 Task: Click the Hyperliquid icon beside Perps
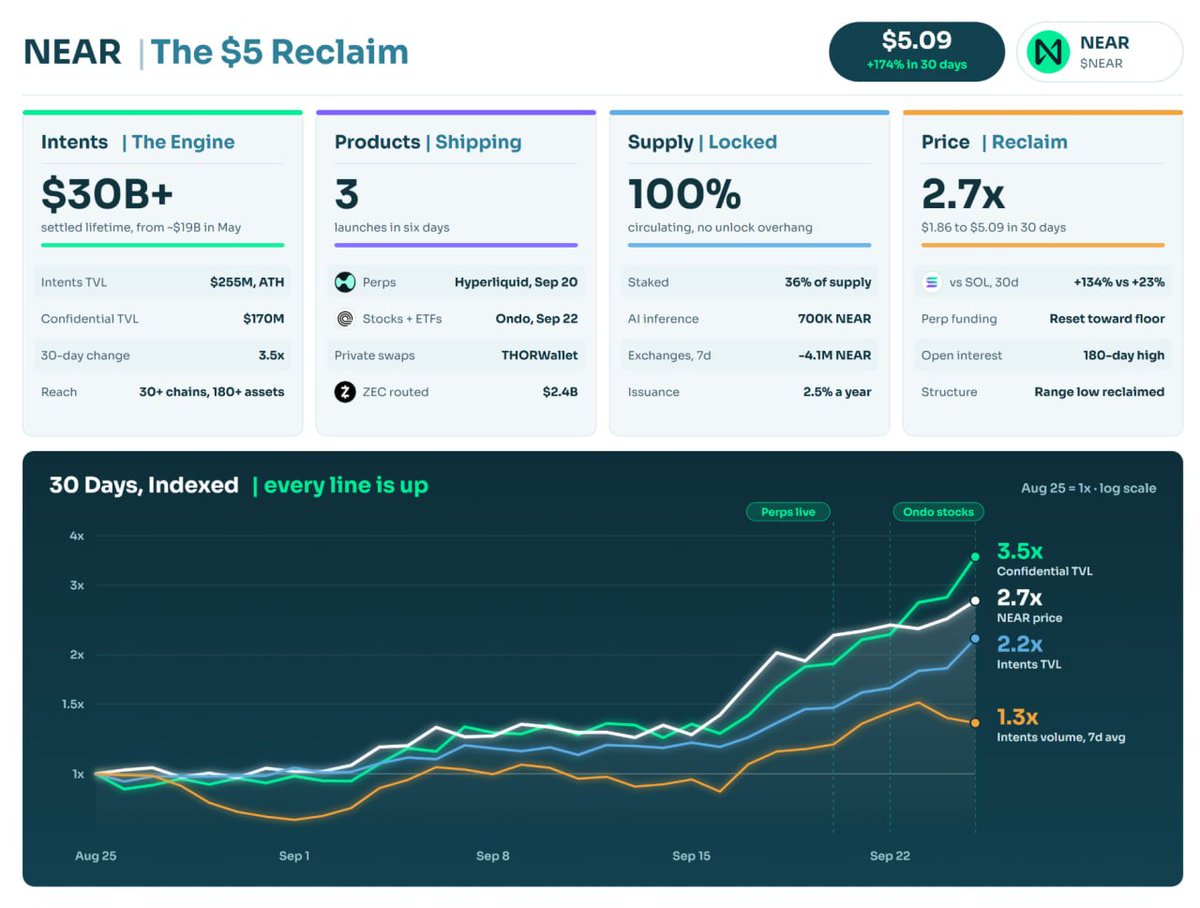click(345, 283)
